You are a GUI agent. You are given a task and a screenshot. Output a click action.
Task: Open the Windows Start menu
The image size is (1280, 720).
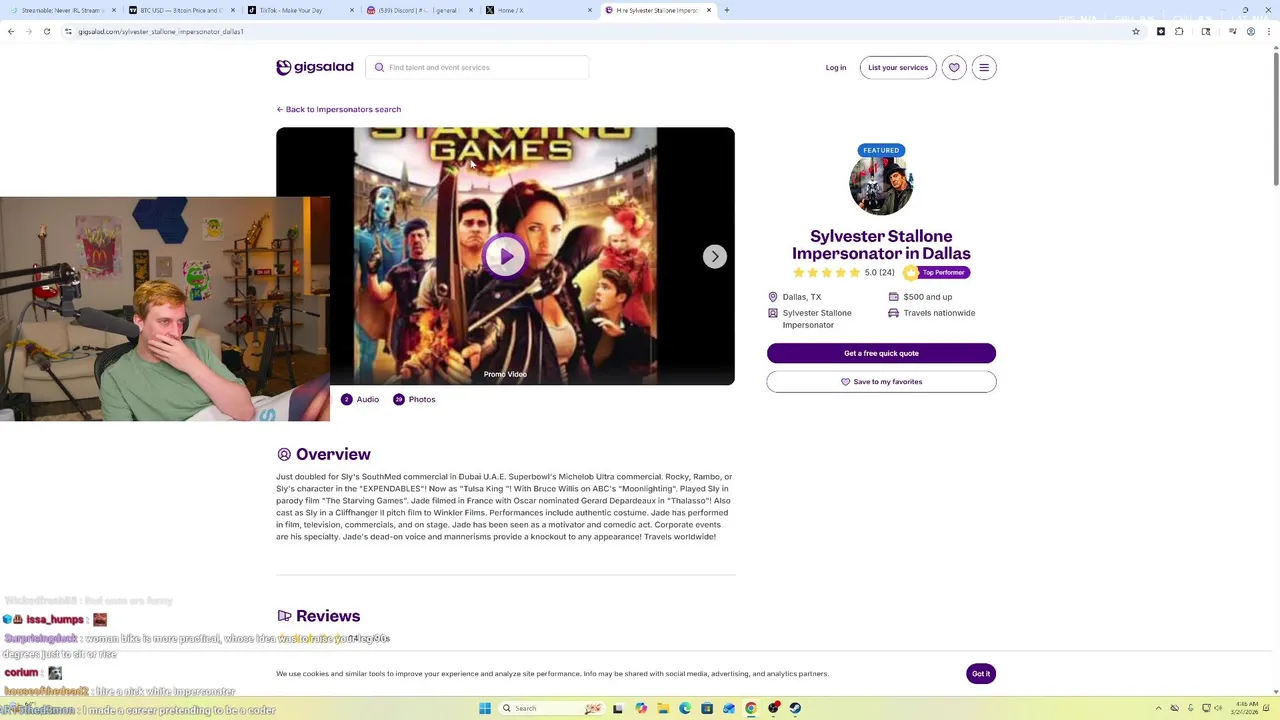(x=485, y=708)
